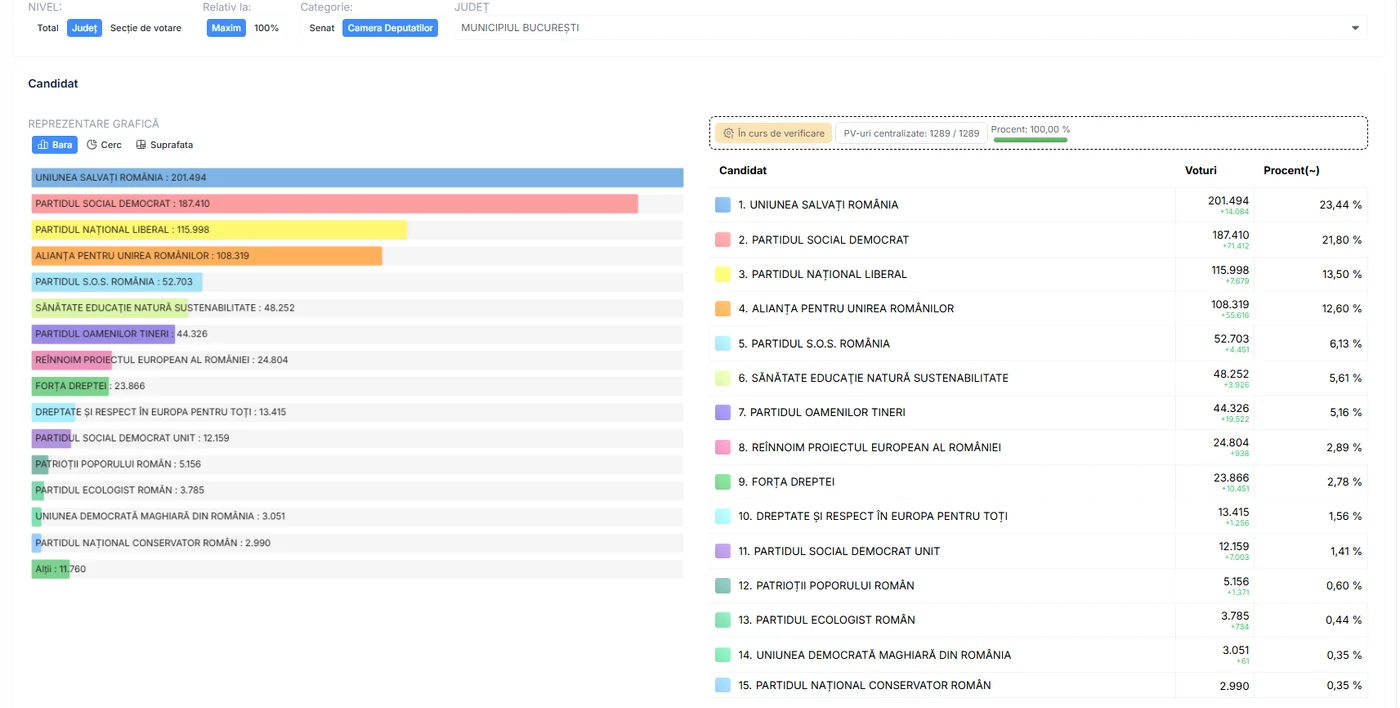Click the Candidat column header
This screenshot has width=1400, height=708.
[743, 171]
